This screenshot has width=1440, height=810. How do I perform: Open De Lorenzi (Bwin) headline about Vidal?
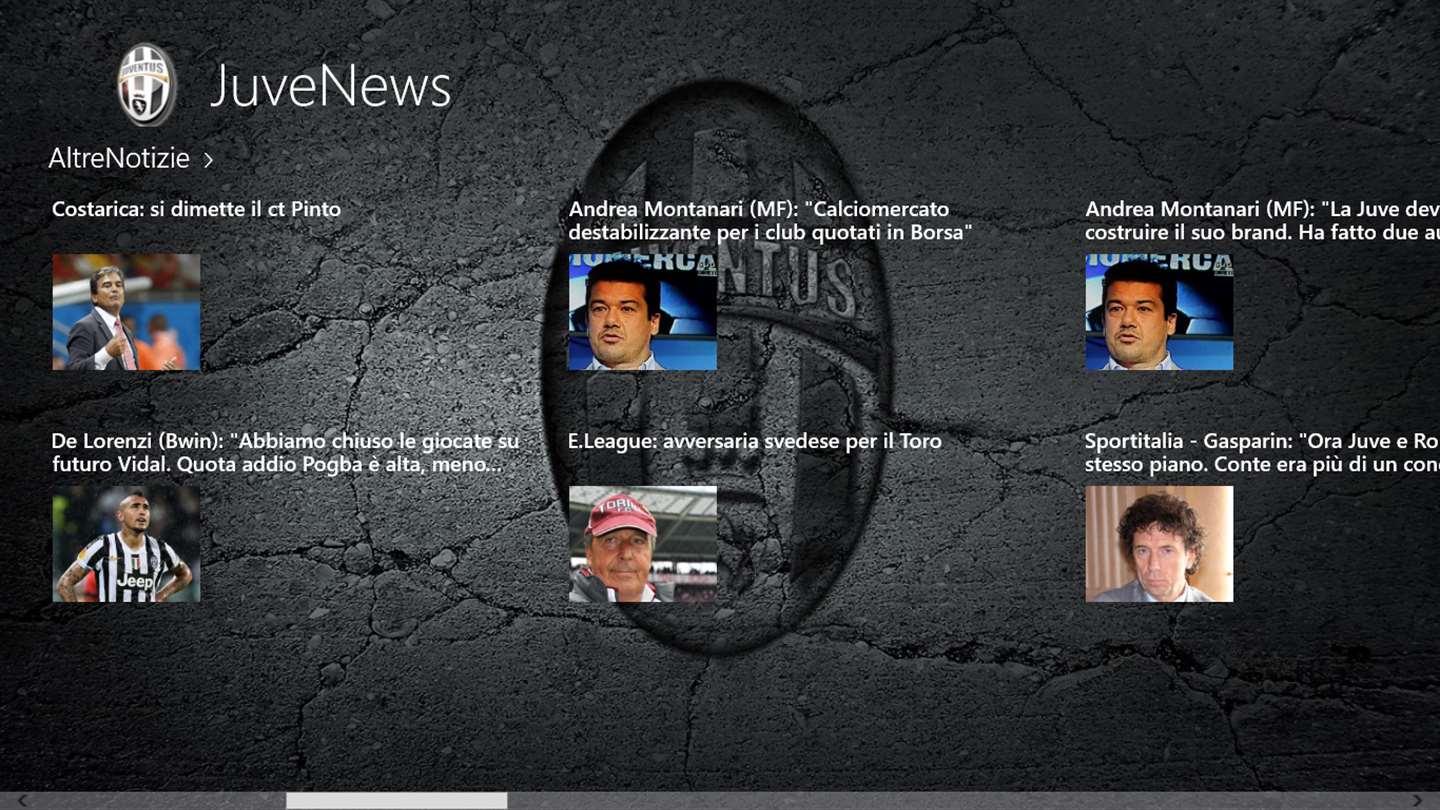(285, 452)
